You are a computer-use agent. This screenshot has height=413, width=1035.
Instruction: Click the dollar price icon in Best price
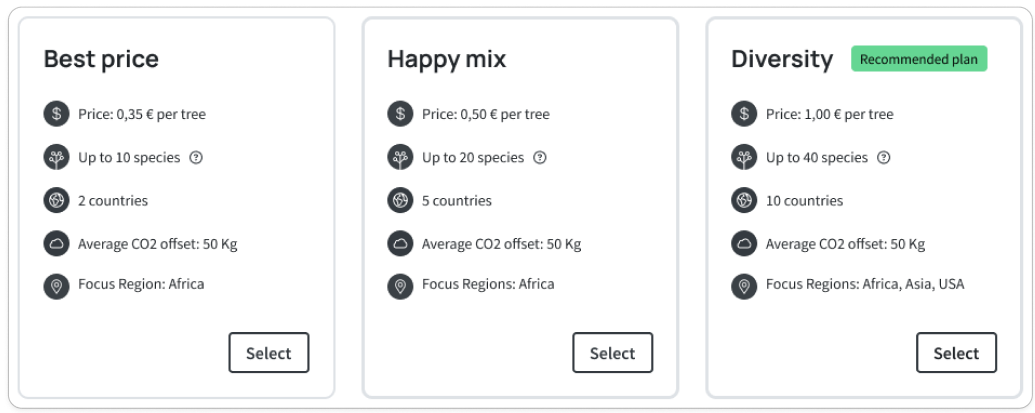point(56,114)
